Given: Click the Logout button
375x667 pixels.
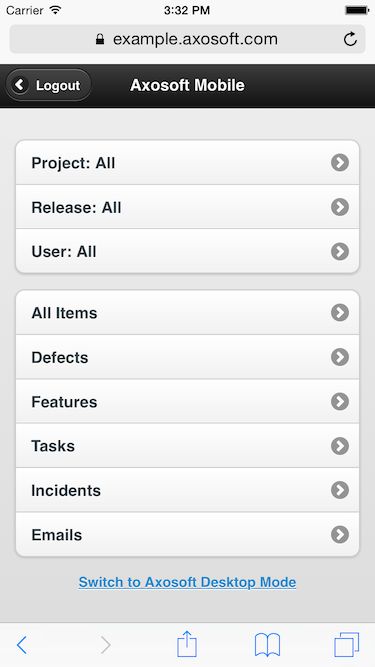Looking at the screenshot, I should click(x=48, y=85).
